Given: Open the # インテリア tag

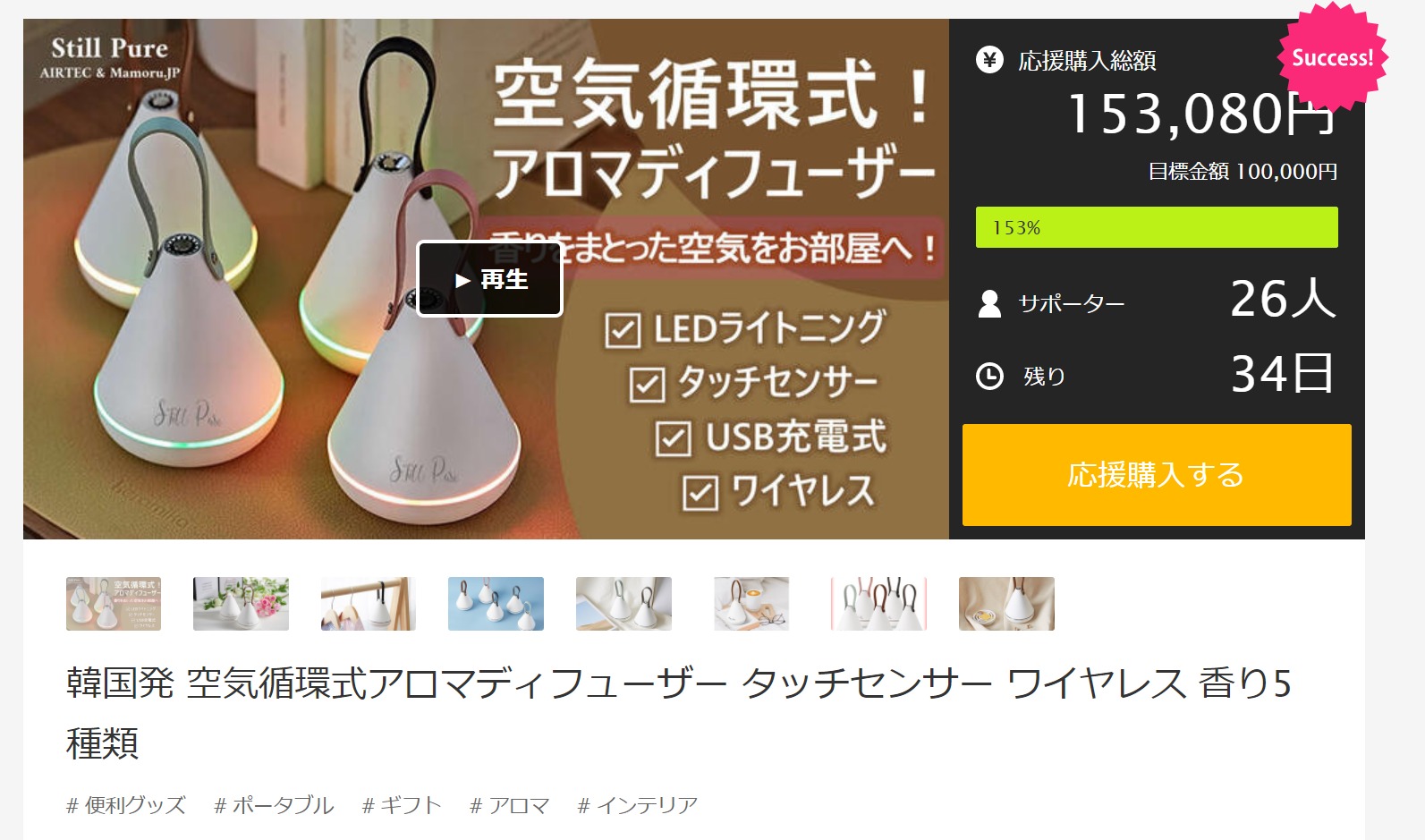Looking at the screenshot, I should pyautogui.click(x=638, y=805).
